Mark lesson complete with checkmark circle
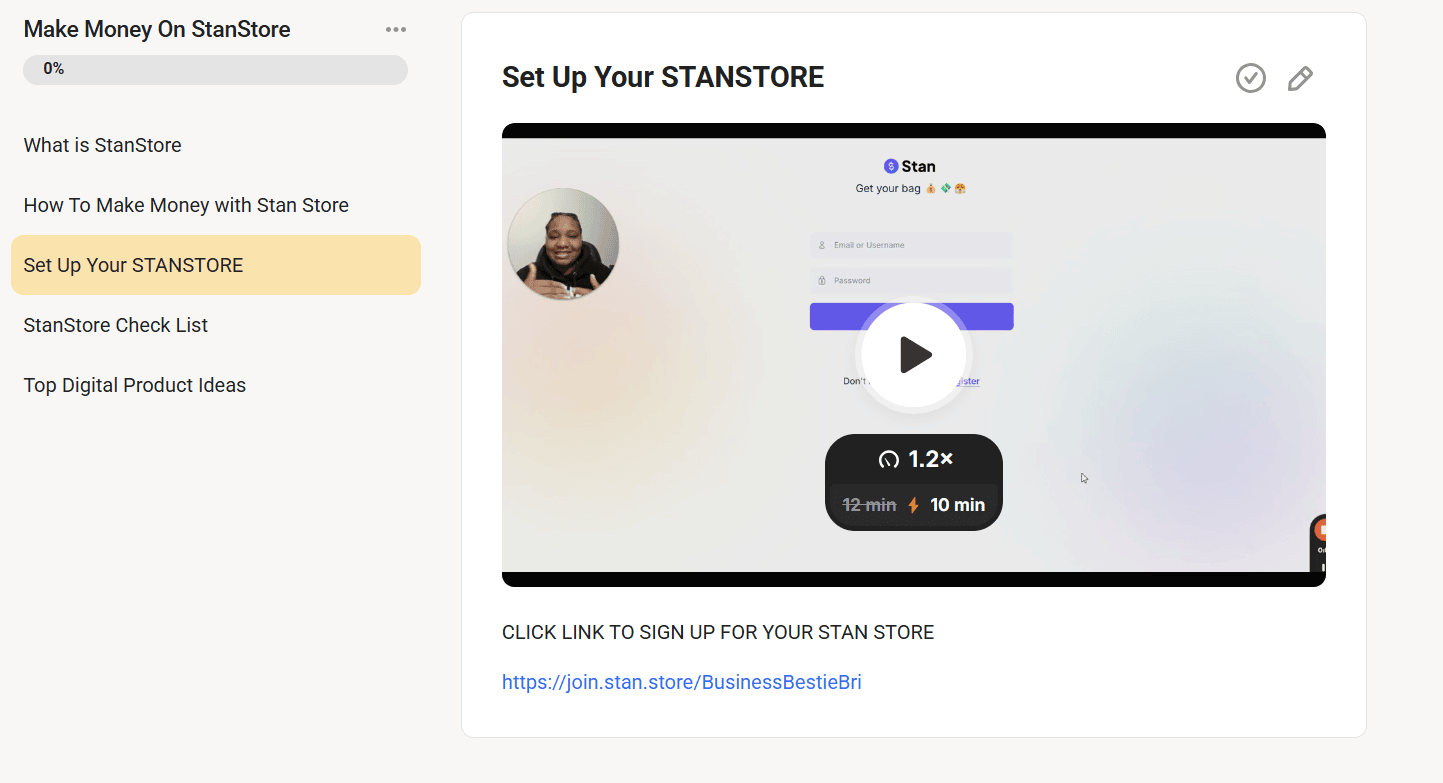Screen dimensions: 1443x783 1250,78
